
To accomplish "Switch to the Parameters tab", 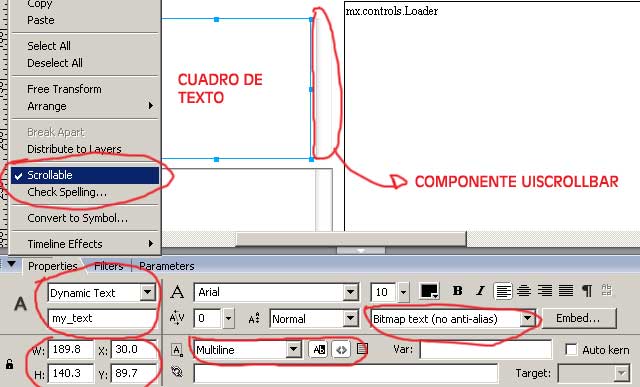I will 167,266.
